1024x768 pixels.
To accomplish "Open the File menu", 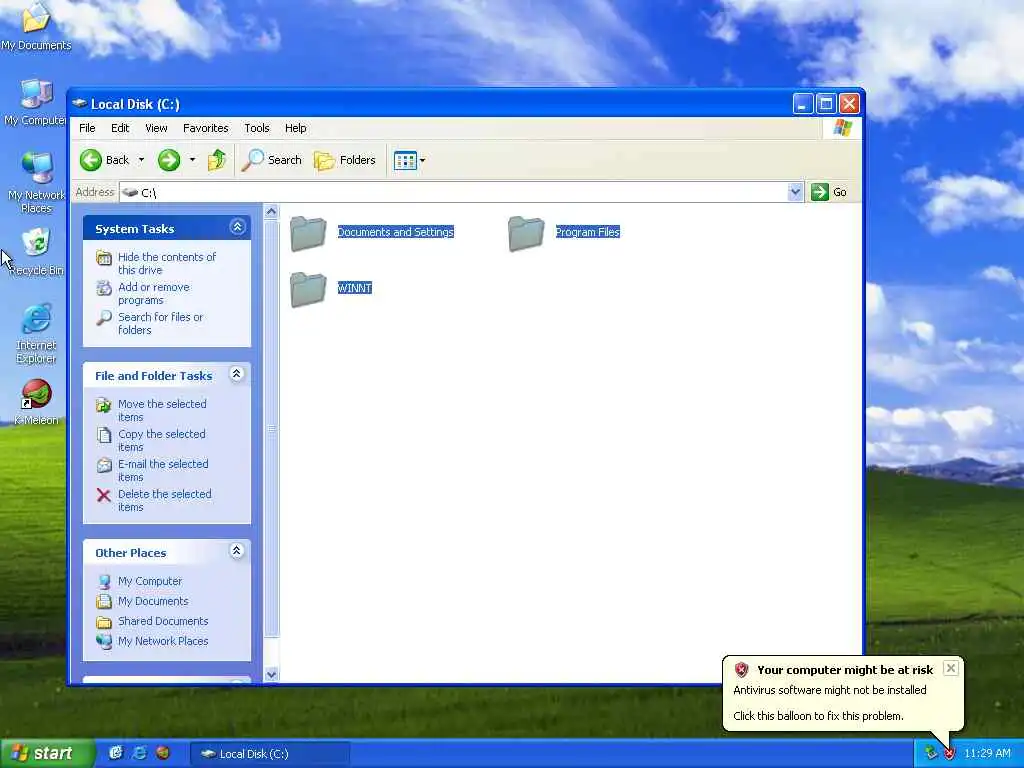I will click(x=87, y=128).
